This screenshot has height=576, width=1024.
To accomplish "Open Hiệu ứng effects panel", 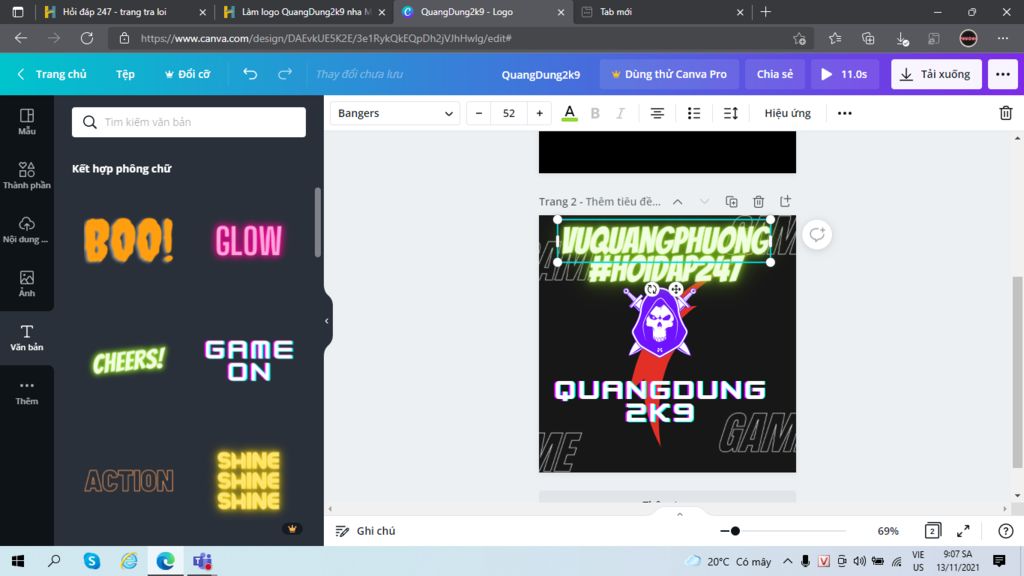I will coord(788,113).
